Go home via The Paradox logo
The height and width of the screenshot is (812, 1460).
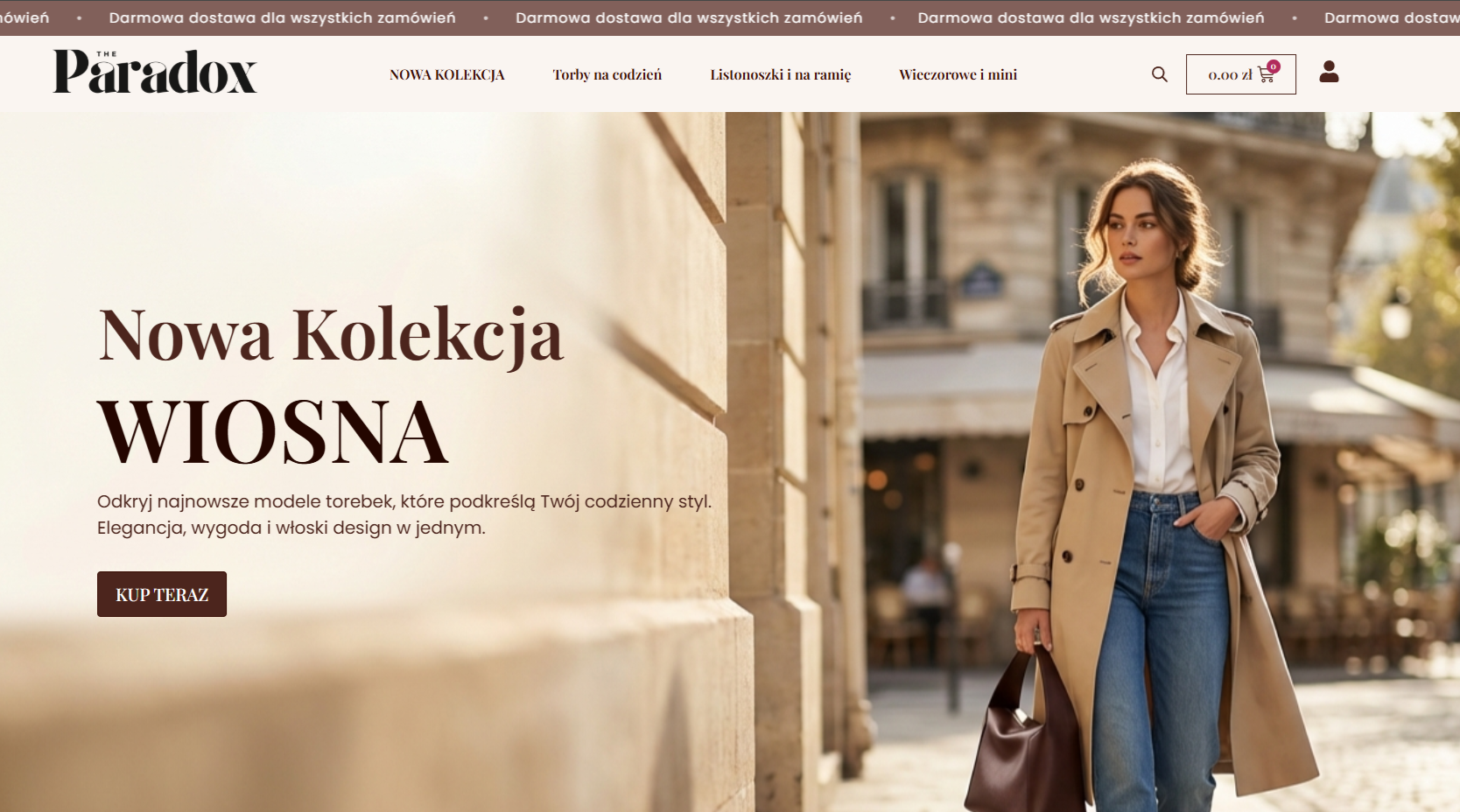[x=155, y=72]
